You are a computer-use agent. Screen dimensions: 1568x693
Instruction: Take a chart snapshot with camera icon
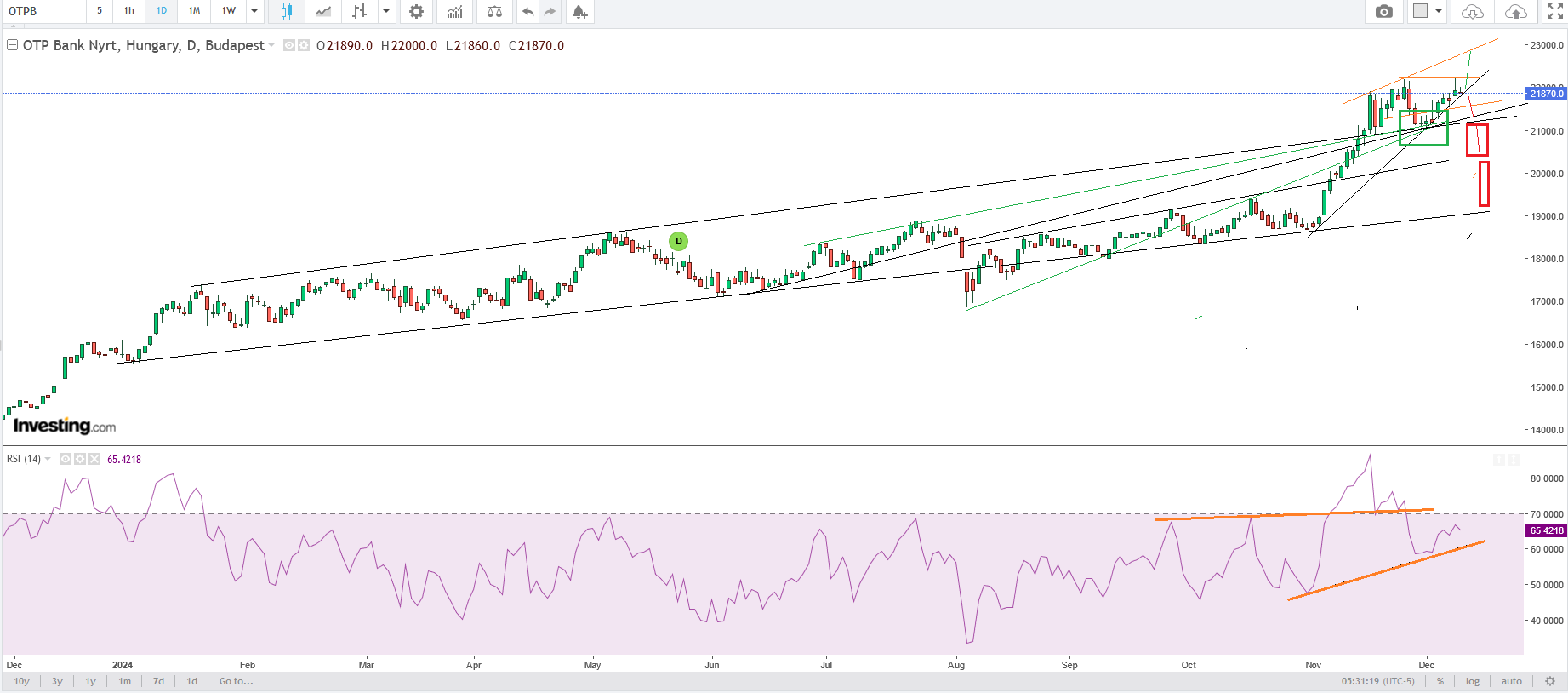click(x=1384, y=11)
